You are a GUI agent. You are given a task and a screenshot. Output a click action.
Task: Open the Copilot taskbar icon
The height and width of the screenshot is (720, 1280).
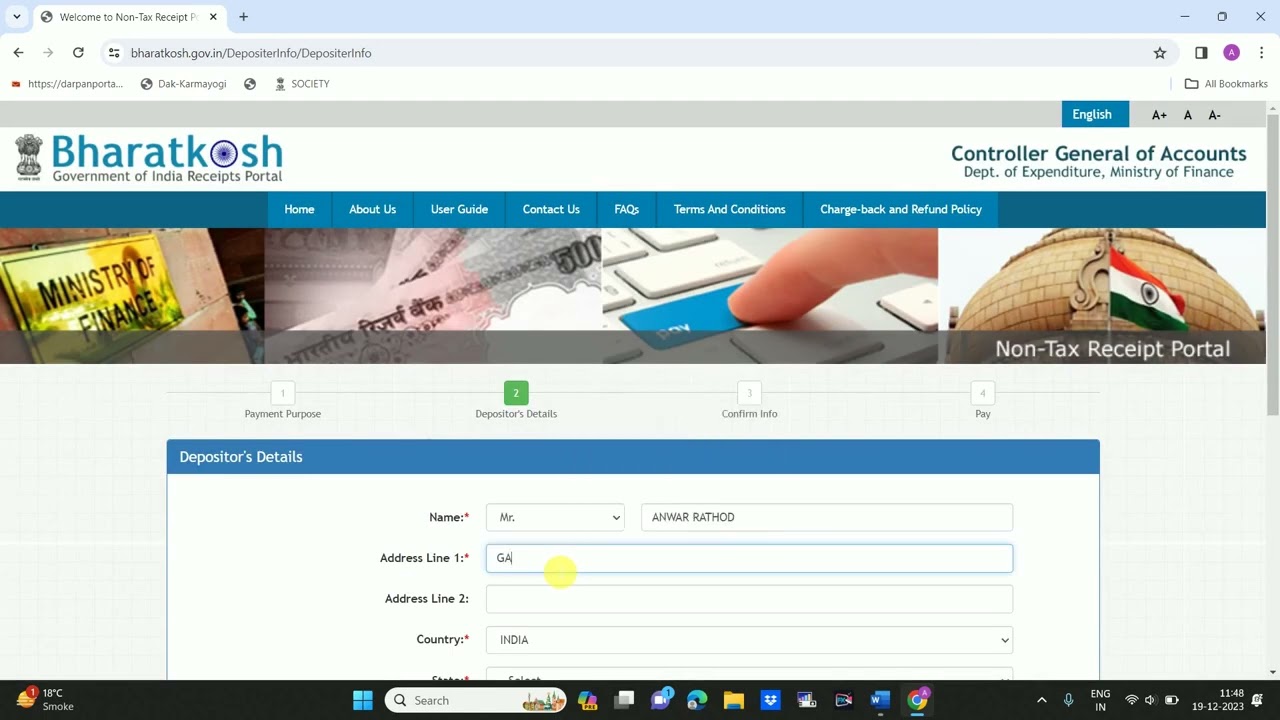coord(587,700)
